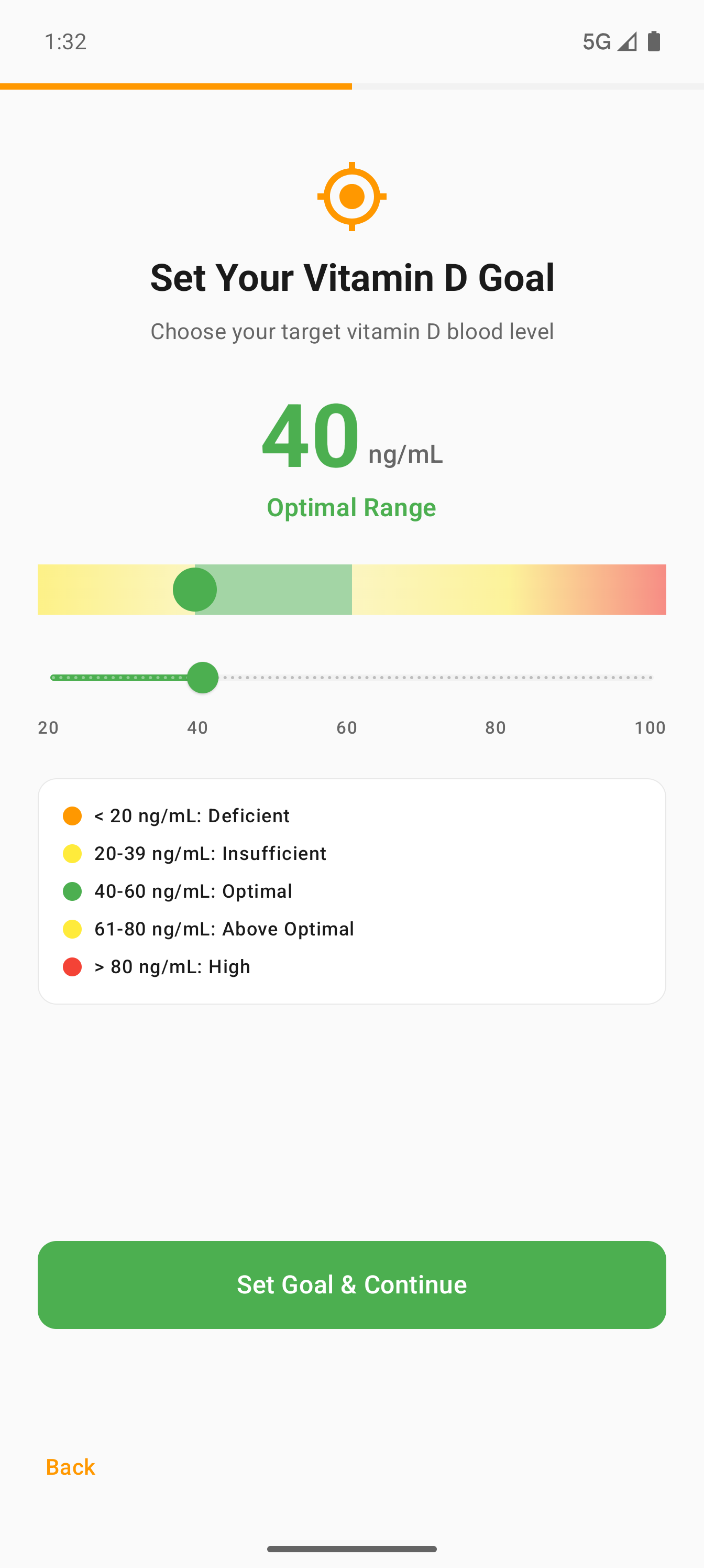Tap the 80 label under the slider
Viewport: 704px width, 1568px height.
pos(496,727)
